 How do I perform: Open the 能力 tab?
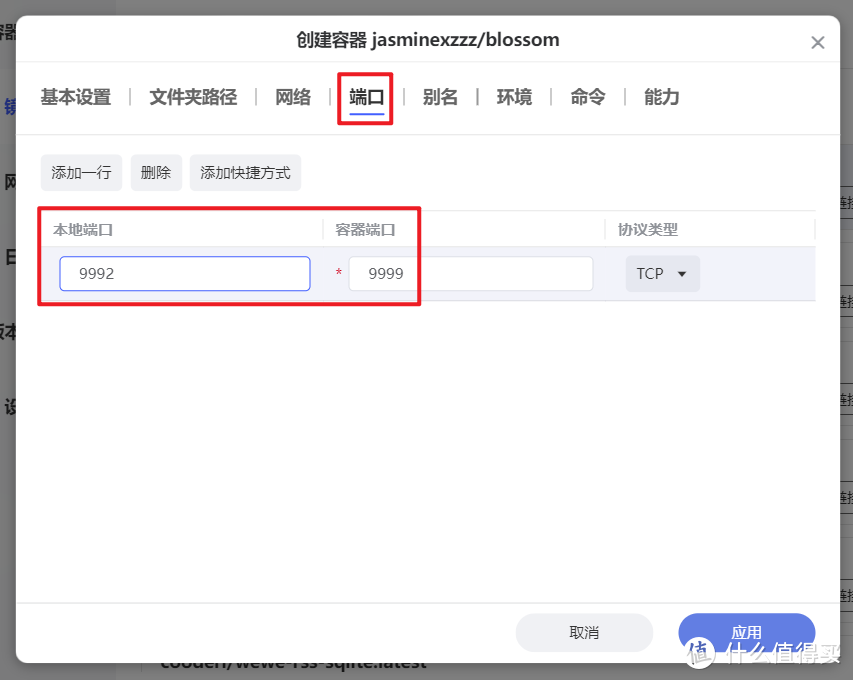(660, 97)
